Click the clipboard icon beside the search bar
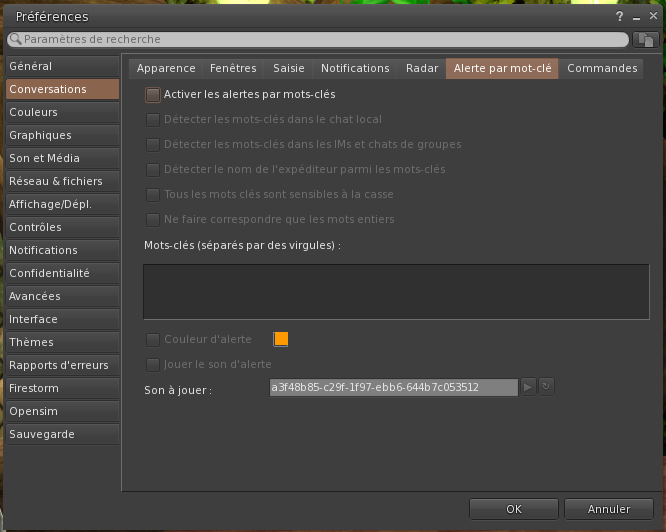 coord(645,40)
